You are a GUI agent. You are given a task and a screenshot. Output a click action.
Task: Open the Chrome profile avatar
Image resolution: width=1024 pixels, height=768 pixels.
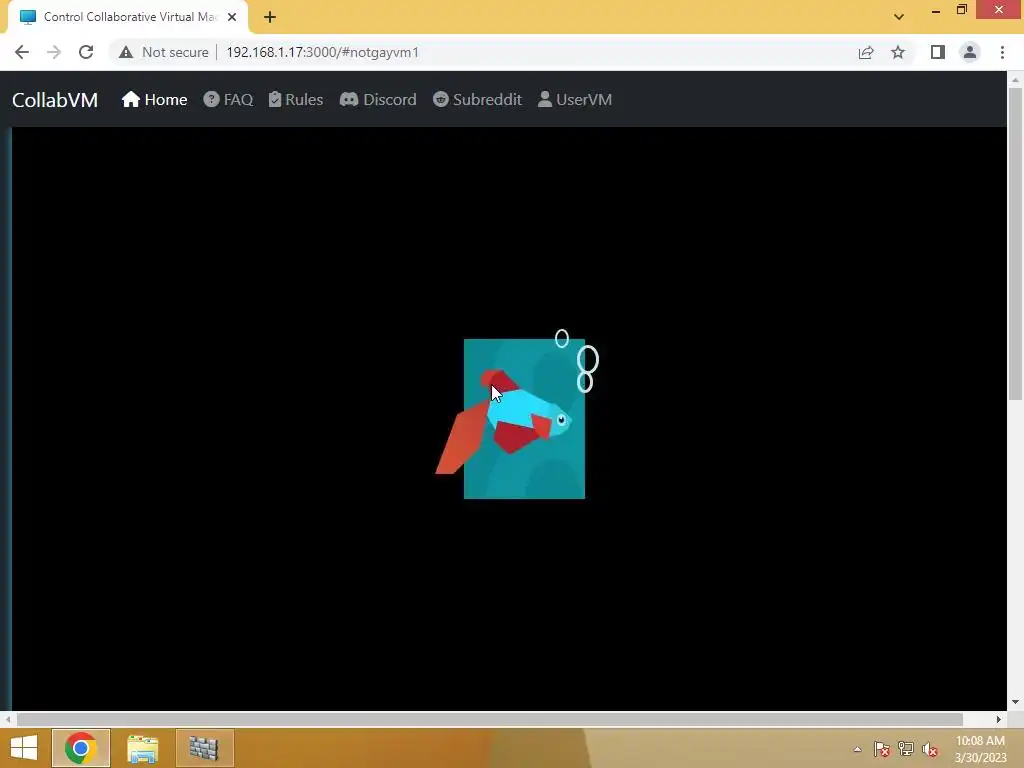point(970,52)
